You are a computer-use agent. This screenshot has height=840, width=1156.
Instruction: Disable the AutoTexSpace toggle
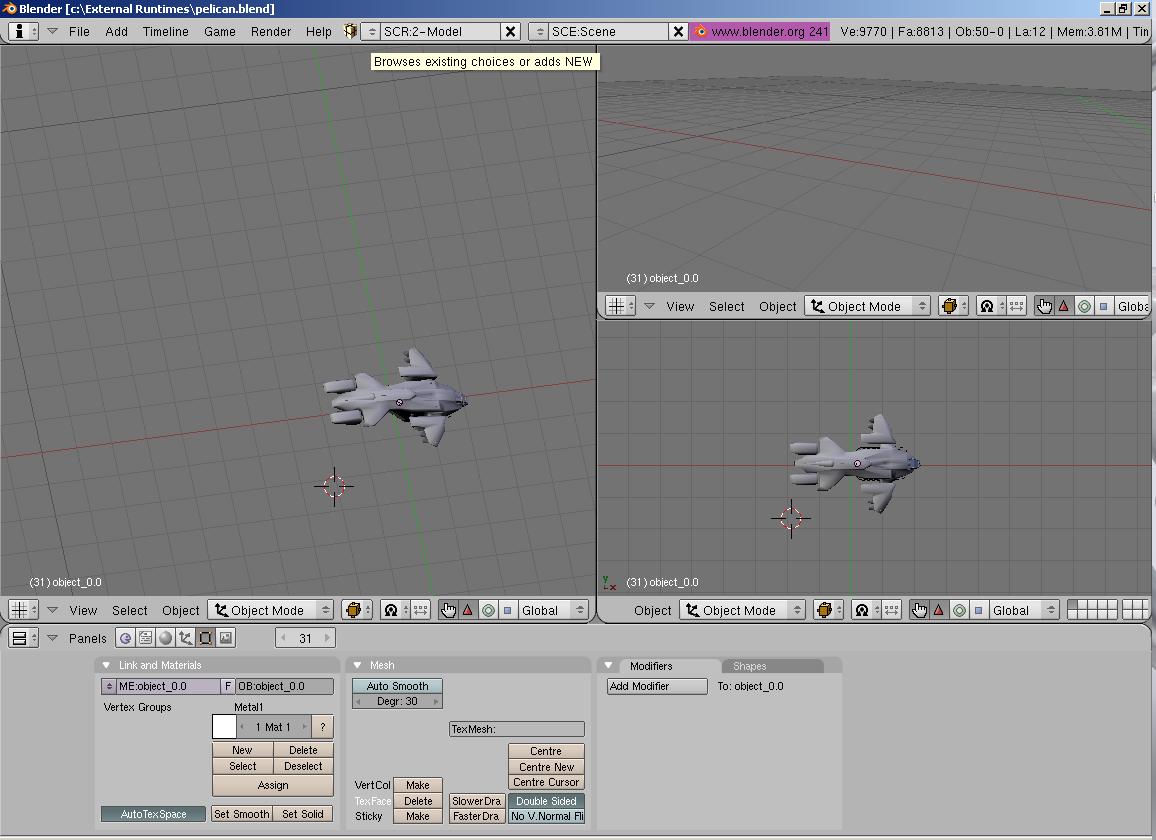(153, 814)
